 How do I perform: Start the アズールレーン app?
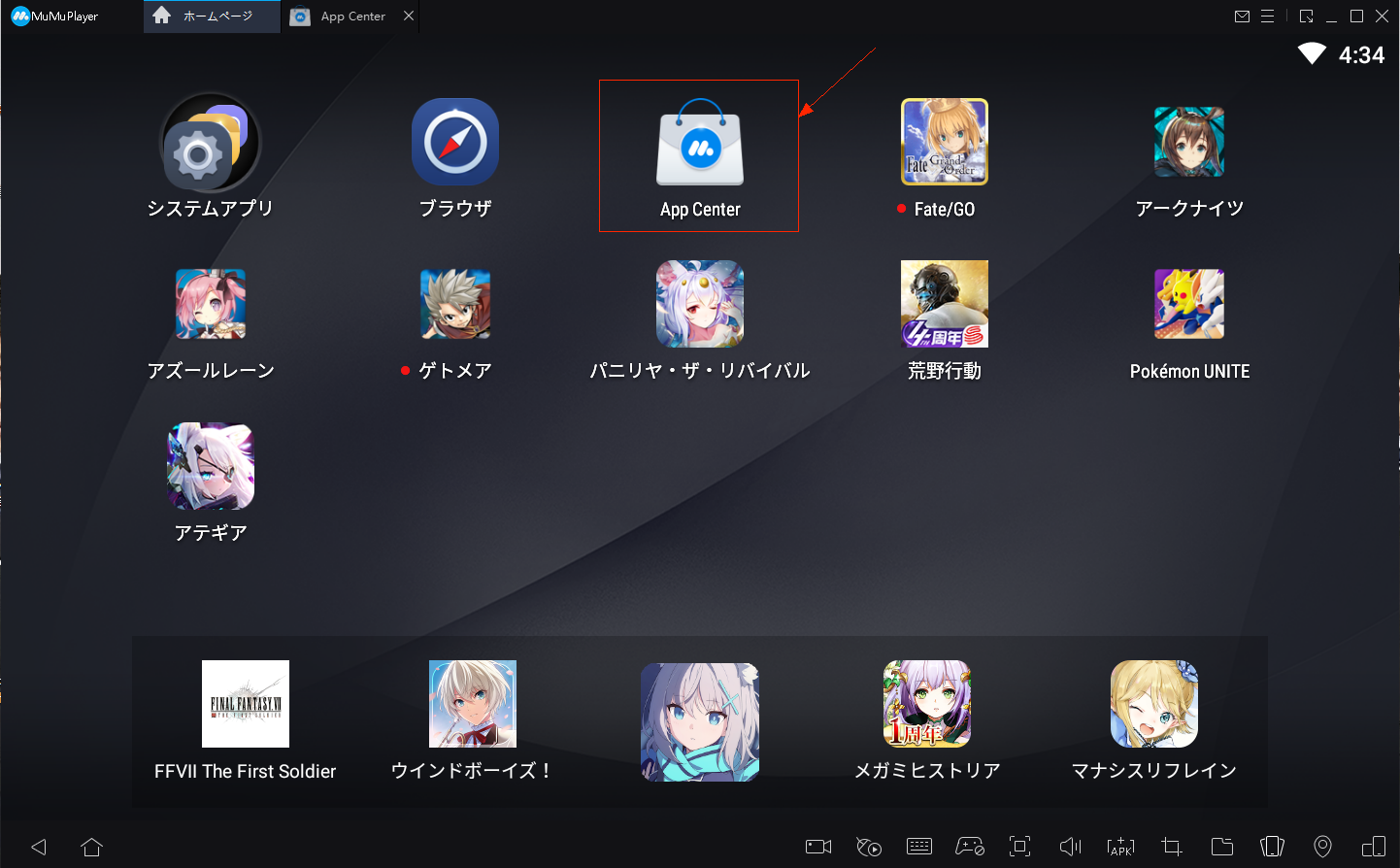[x=211, y=304]
